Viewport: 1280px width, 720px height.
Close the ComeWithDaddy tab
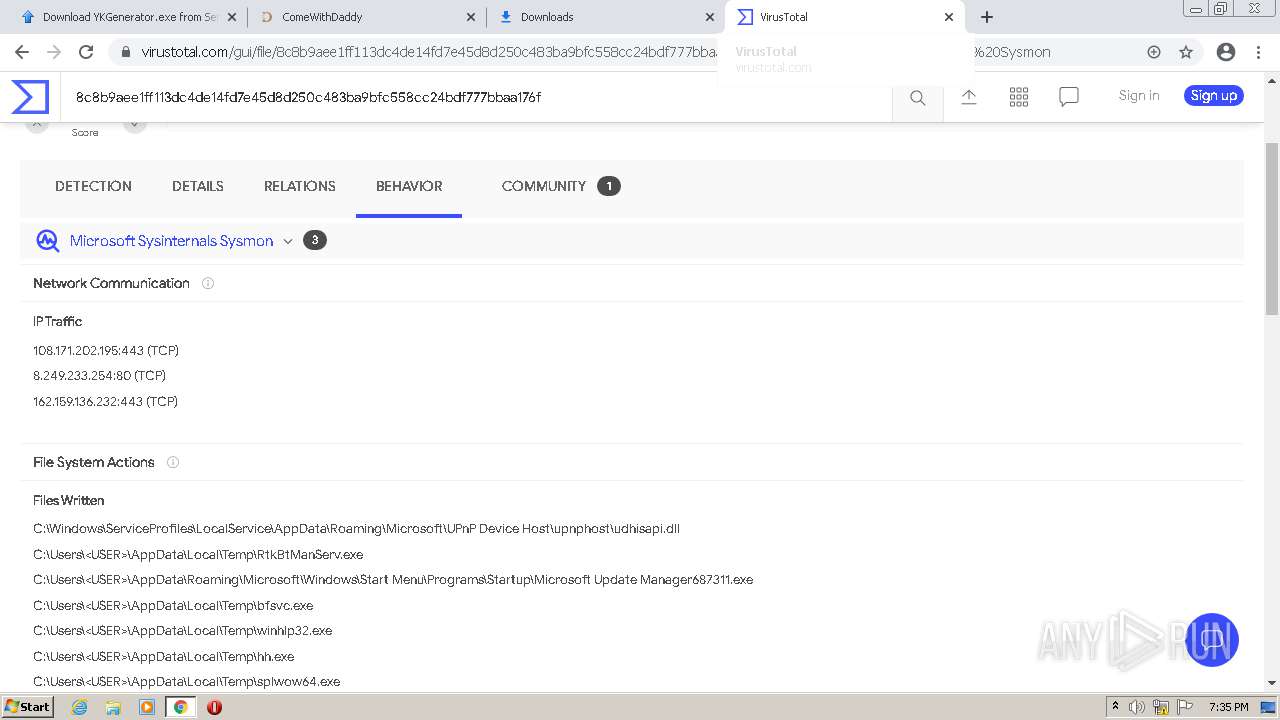471,17
